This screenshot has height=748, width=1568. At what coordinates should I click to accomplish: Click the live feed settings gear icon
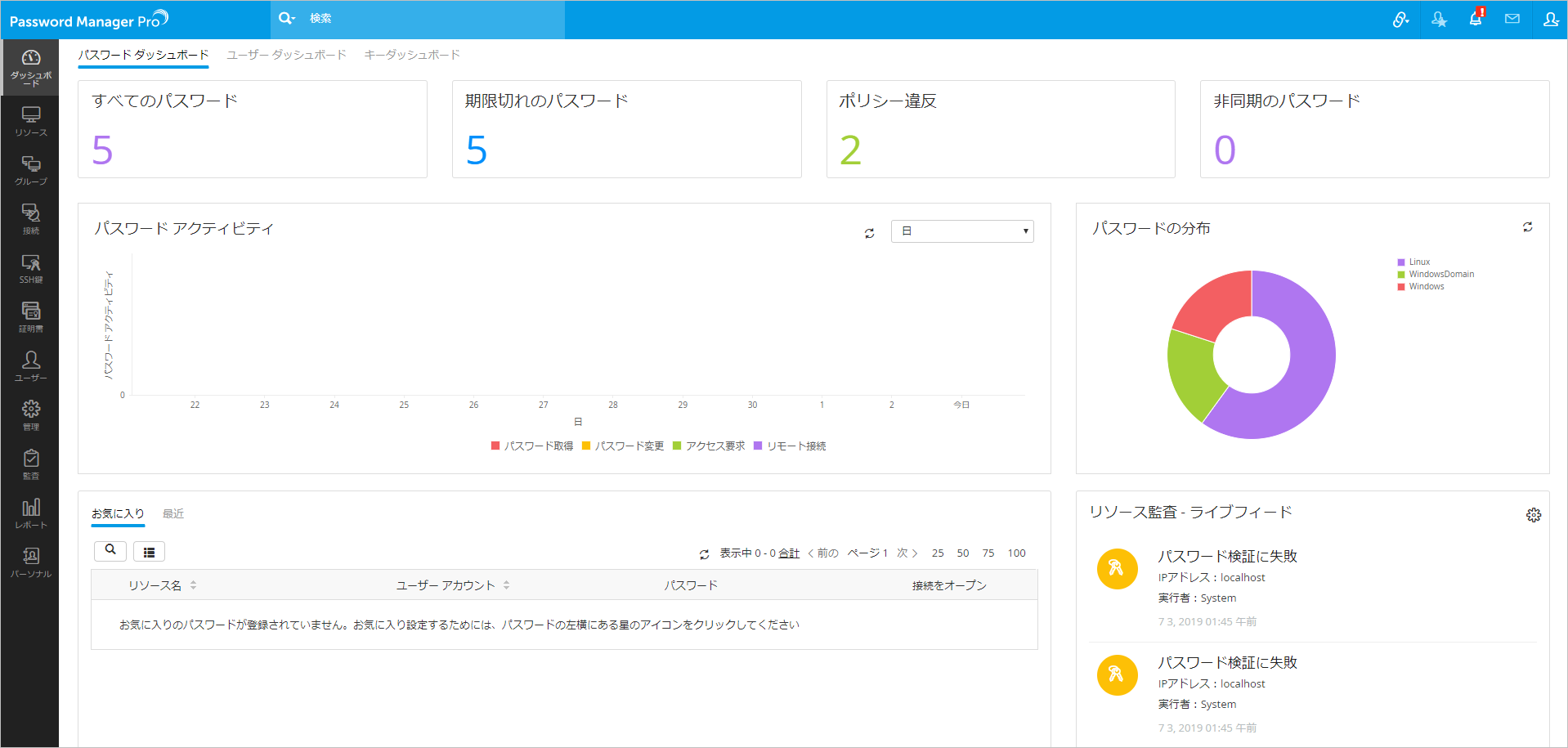pyautogui.click(x=1533, y=515)
